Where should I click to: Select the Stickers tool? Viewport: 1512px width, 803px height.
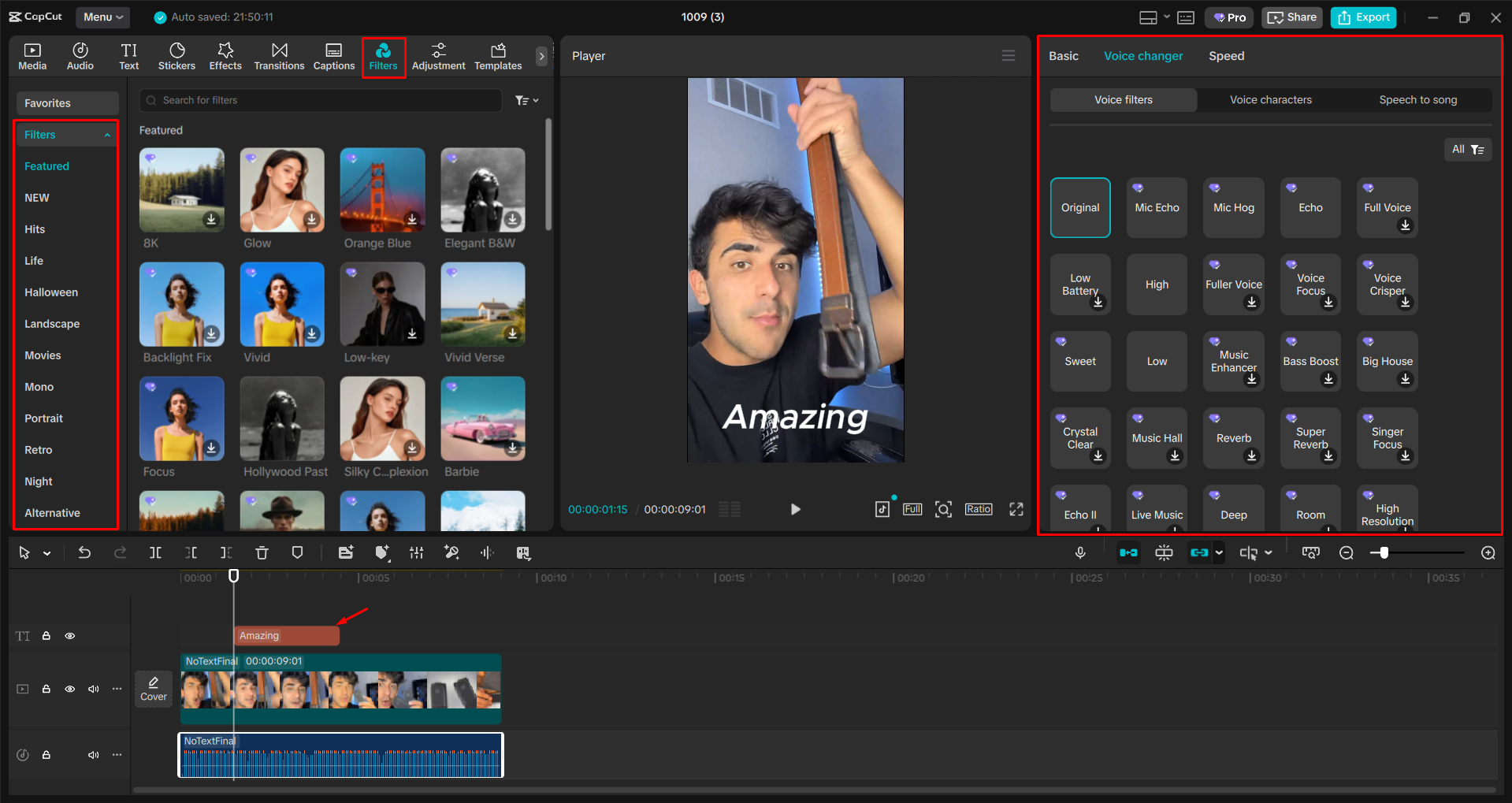176,56
